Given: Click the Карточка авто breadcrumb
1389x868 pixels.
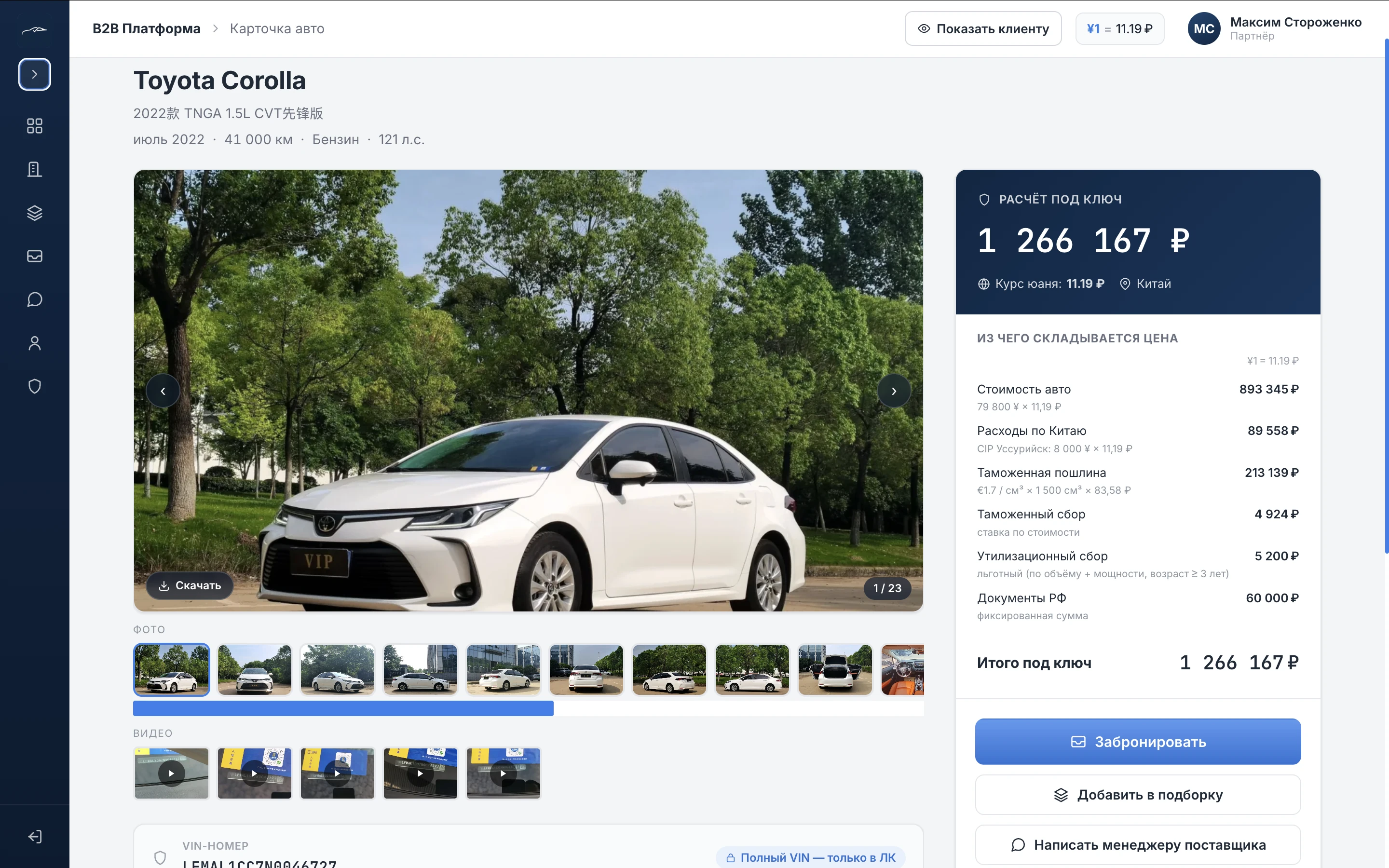Looking at the screenshot, I should click(277, 29).
